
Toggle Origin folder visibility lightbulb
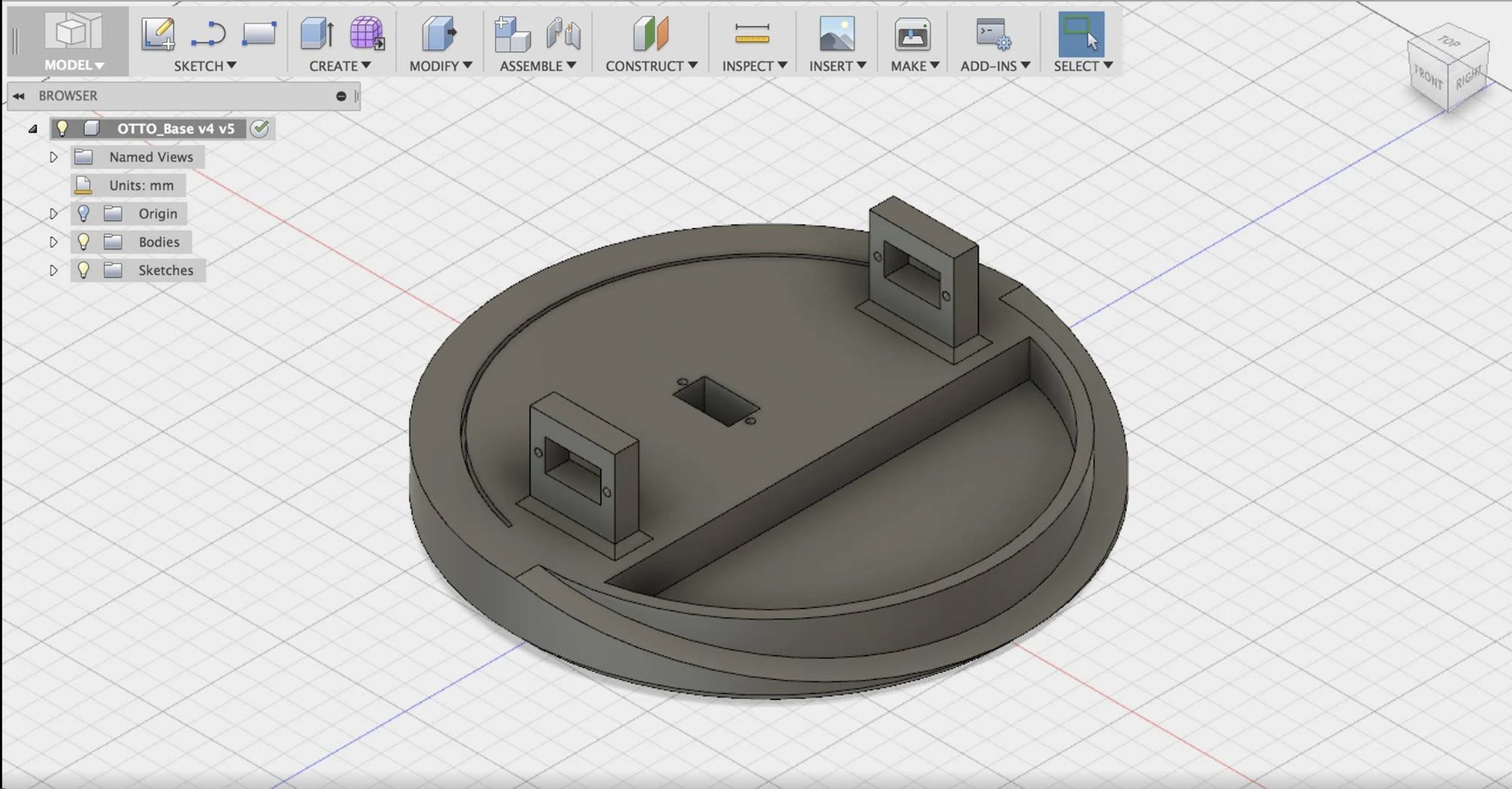[x=84, y=213]
